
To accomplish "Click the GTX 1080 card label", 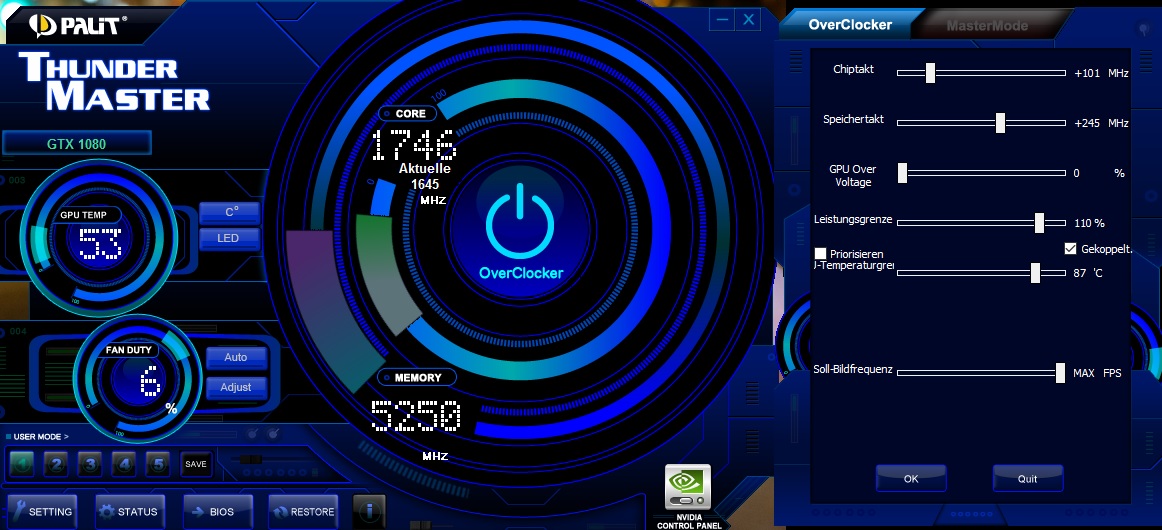I will click(x=76, y=144).
